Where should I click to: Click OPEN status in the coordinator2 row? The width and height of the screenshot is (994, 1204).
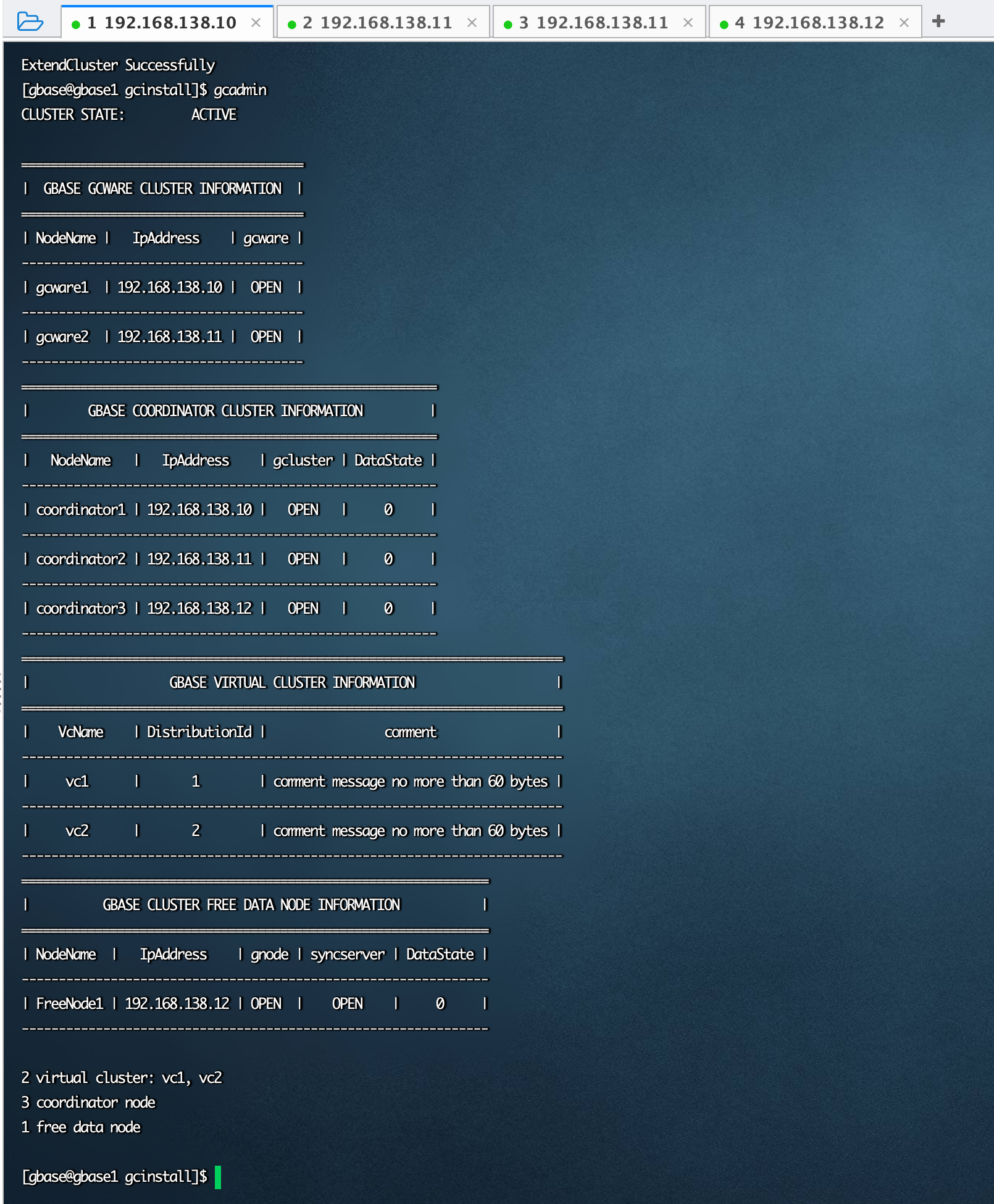point(303,559)
